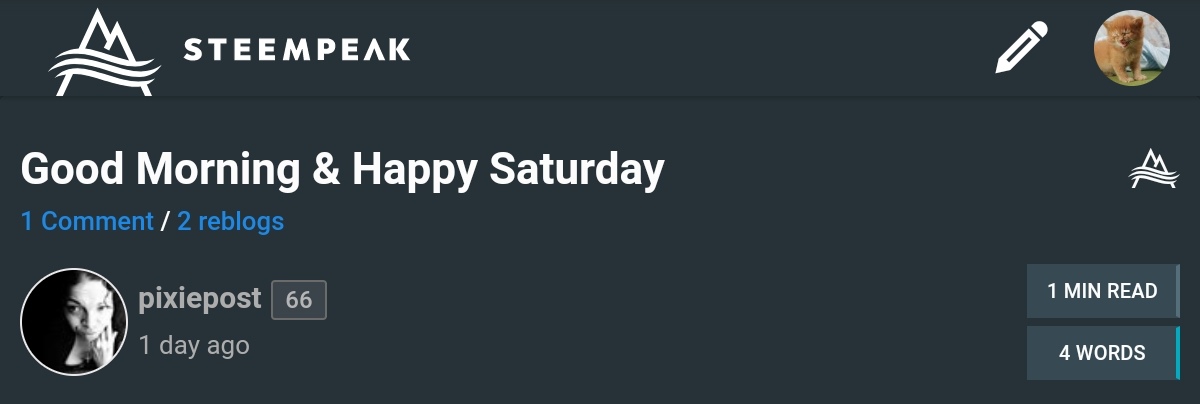Open the 1 Comment link

[x=87, y=221]
